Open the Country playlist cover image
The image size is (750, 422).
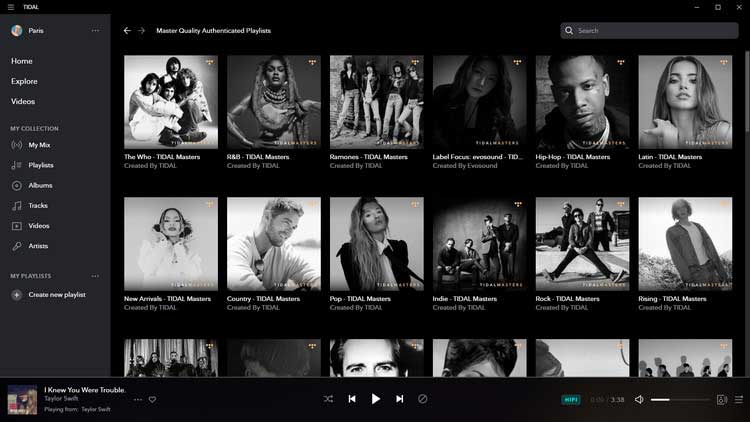coord(274,244)
